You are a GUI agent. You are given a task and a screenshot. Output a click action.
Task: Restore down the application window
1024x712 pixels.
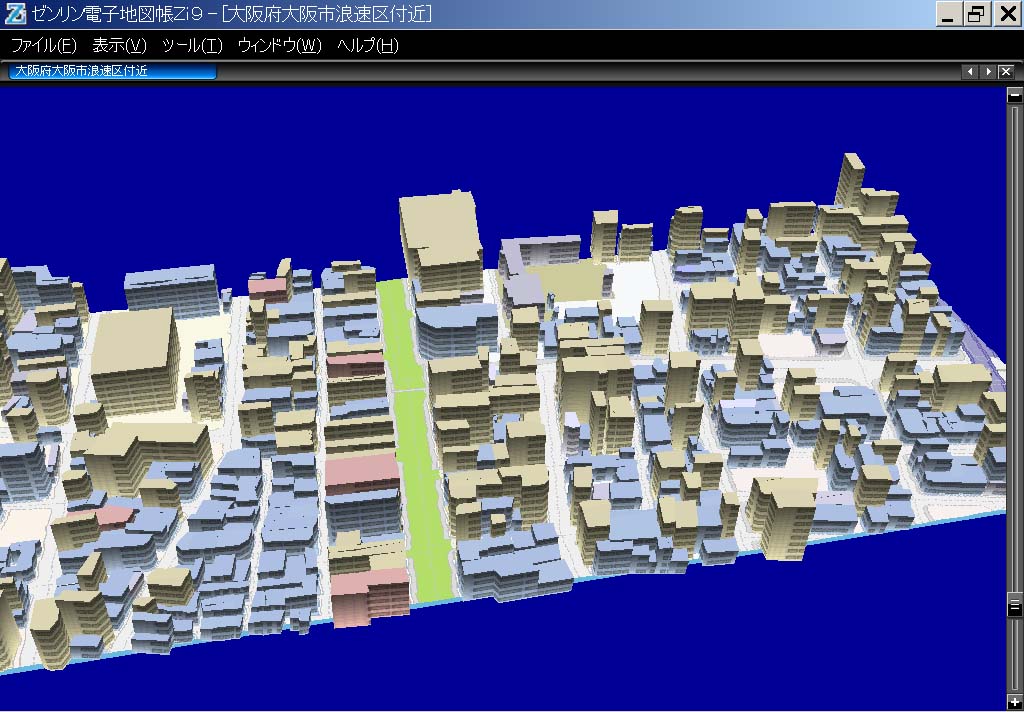click(x=978, y=14)
